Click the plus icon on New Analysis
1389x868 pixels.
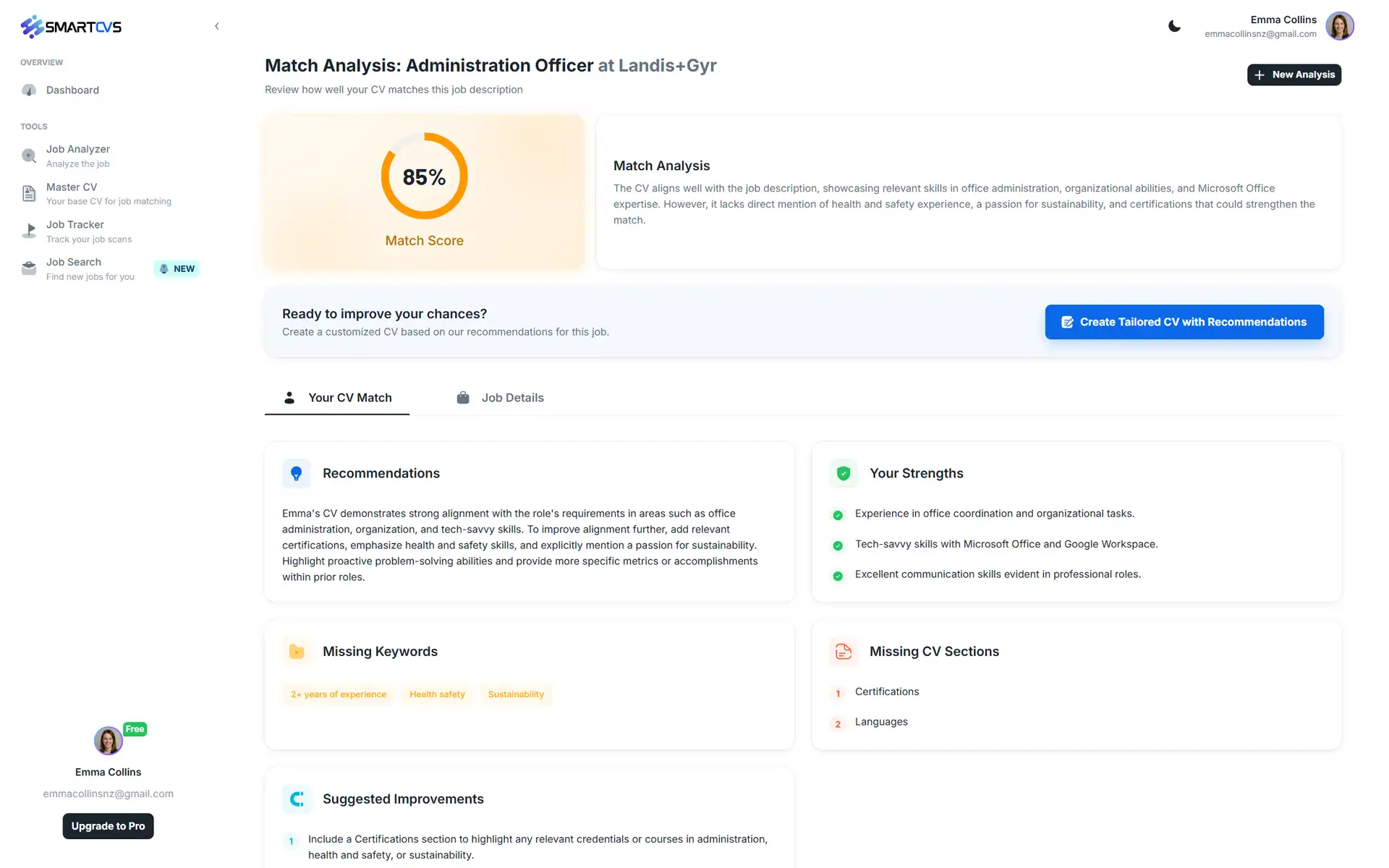coord(1260,75)
